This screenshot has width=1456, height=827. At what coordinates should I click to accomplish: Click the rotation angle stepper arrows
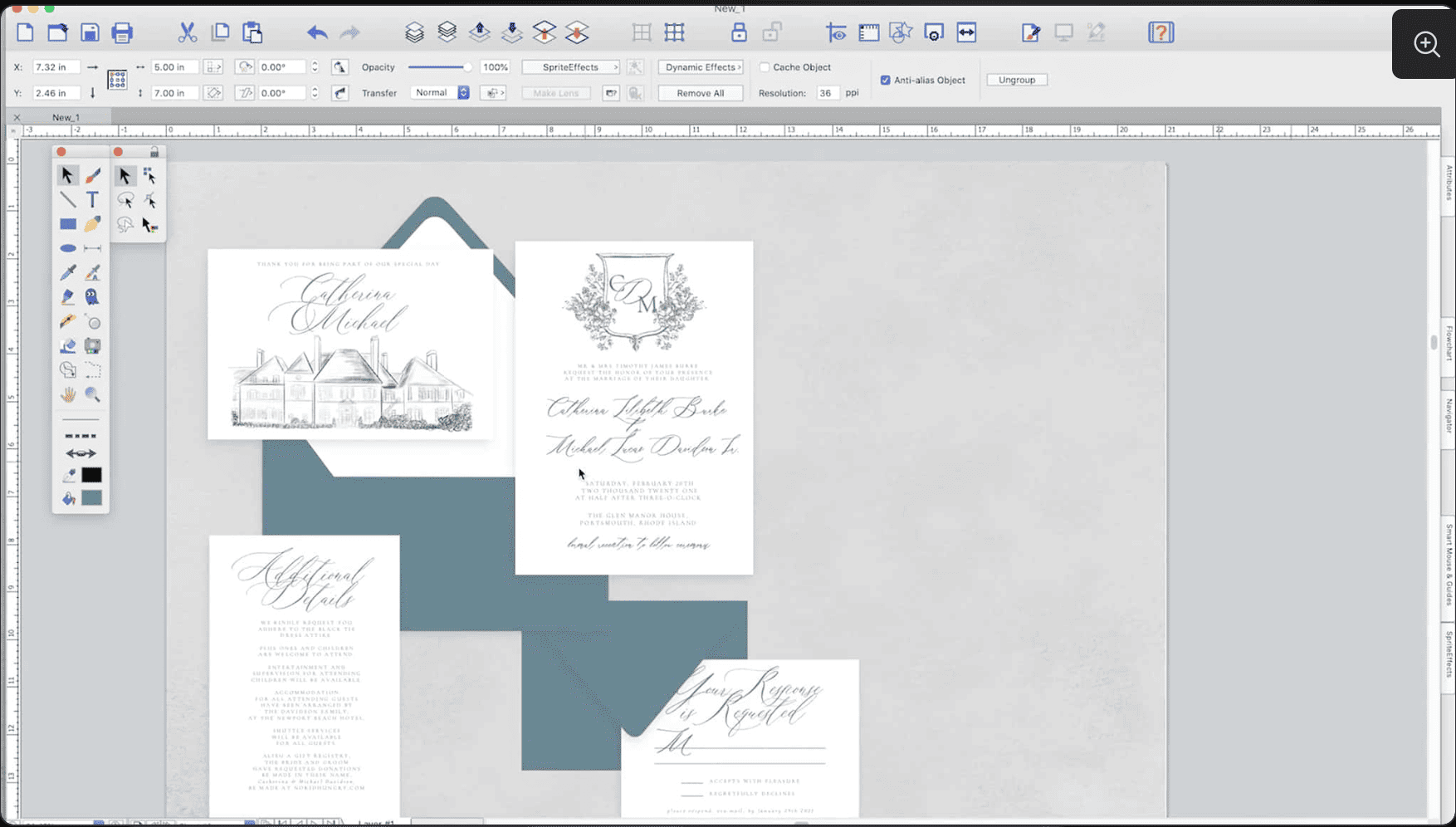coord(315,67)
